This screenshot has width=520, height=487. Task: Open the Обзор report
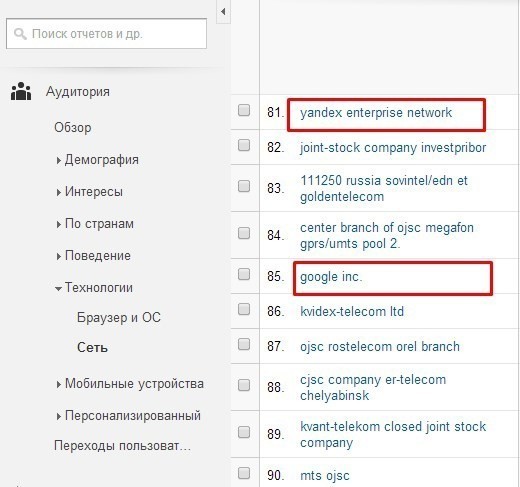[73, 127]
